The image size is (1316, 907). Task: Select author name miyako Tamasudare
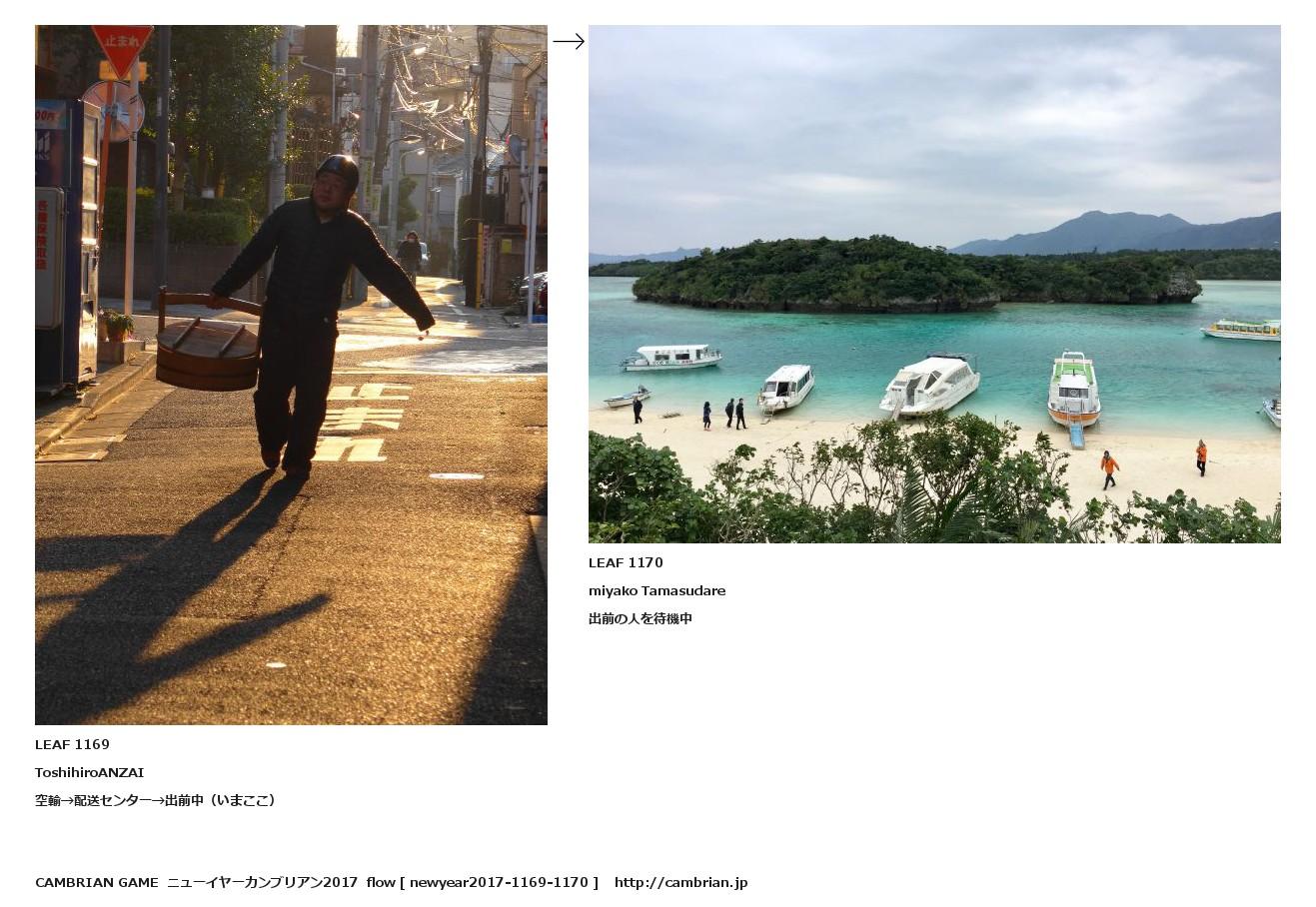point(657,590)
